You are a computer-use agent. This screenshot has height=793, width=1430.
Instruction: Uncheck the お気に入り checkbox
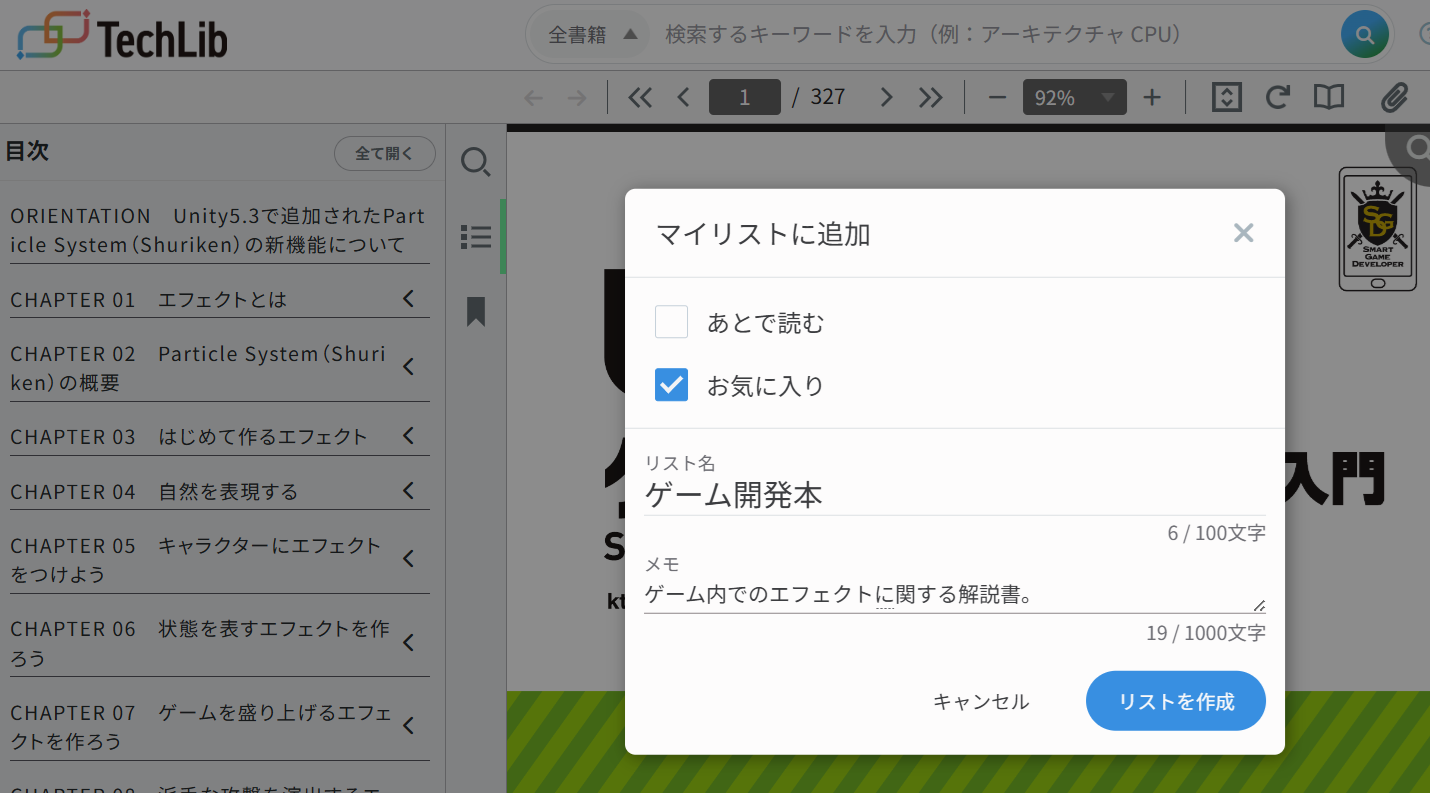pos(671,384)
